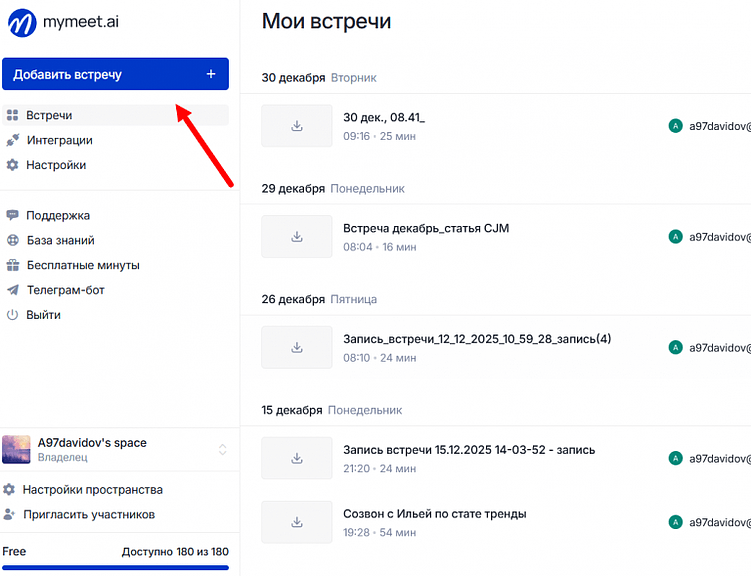Image resolution: width=751 pixels, height=576 pixels.
Task: Click A97davidov's space workspace picture
Action: pos(16,449)
